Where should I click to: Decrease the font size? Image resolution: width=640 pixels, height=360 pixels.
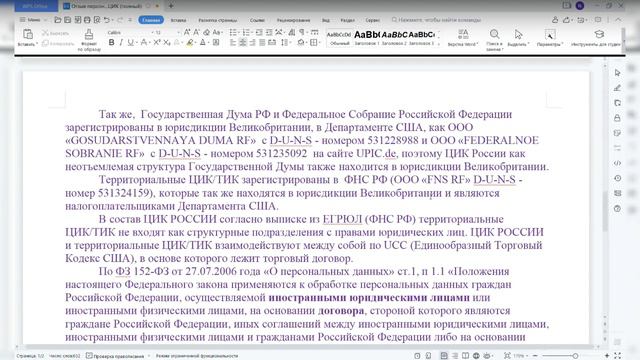[196, 32]
